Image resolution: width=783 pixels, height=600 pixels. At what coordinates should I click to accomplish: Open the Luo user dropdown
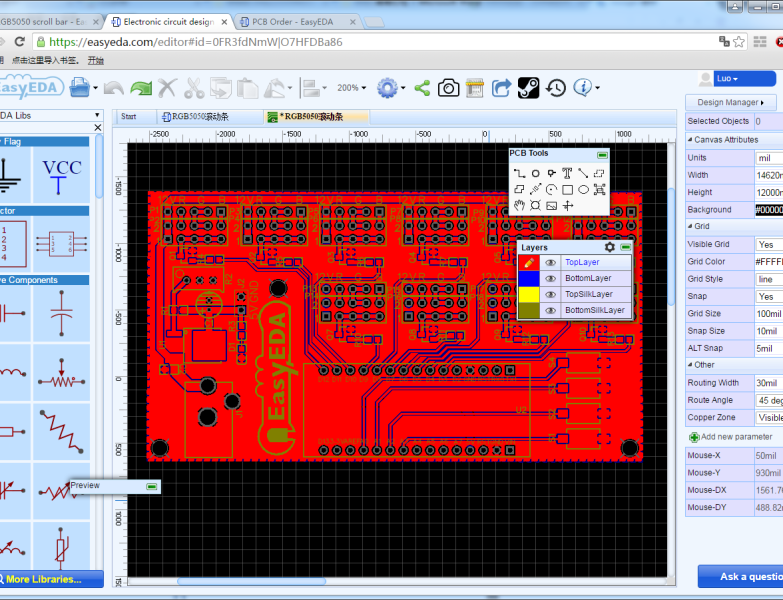pos(744,78)
